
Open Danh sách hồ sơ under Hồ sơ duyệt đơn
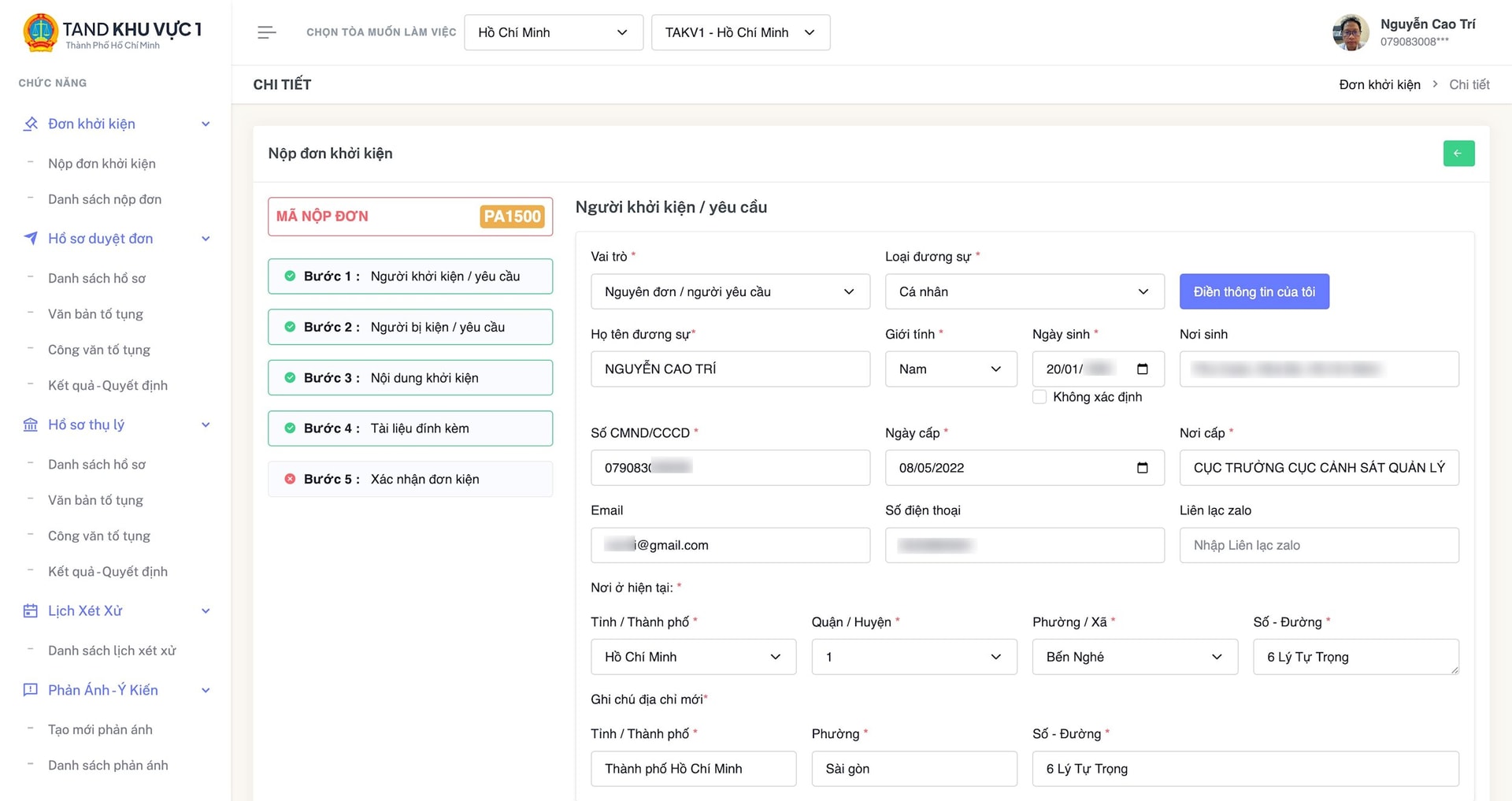point(97,278)
